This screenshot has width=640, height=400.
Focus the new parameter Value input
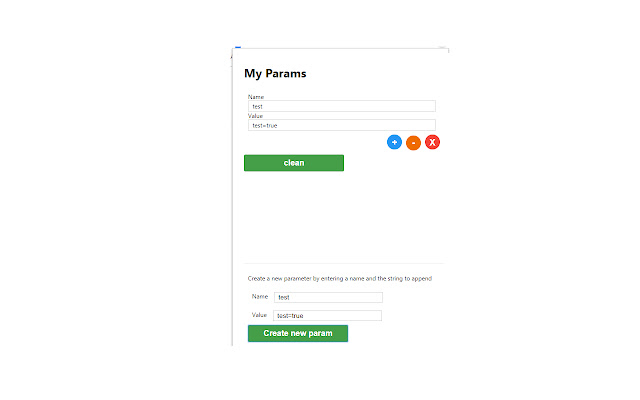click(x=328, y=316)
